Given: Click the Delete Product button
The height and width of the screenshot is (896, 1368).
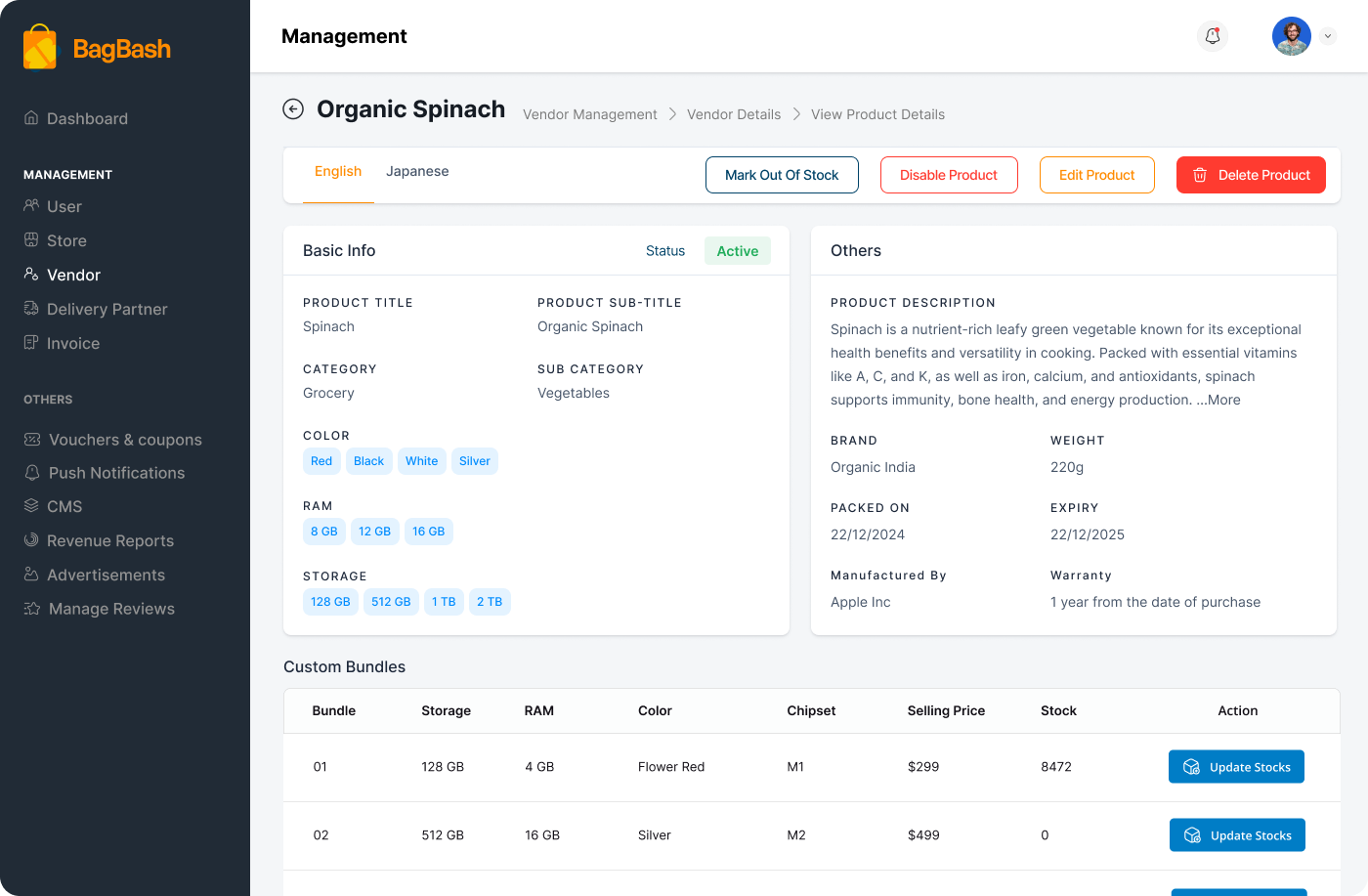Looking at the screenshot, I should pos(1251,175).
